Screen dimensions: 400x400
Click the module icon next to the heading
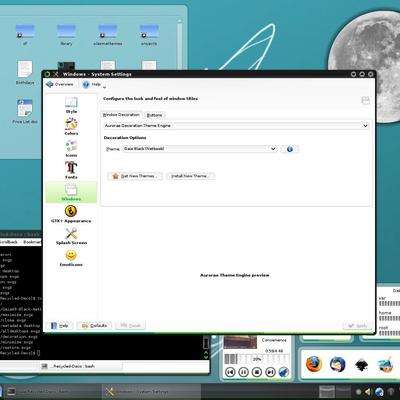pyautogui.click(x=365, y=100)
